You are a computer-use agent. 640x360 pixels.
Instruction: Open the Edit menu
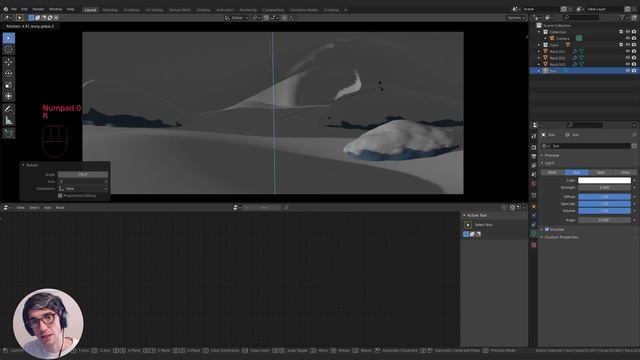pos(24,9)
